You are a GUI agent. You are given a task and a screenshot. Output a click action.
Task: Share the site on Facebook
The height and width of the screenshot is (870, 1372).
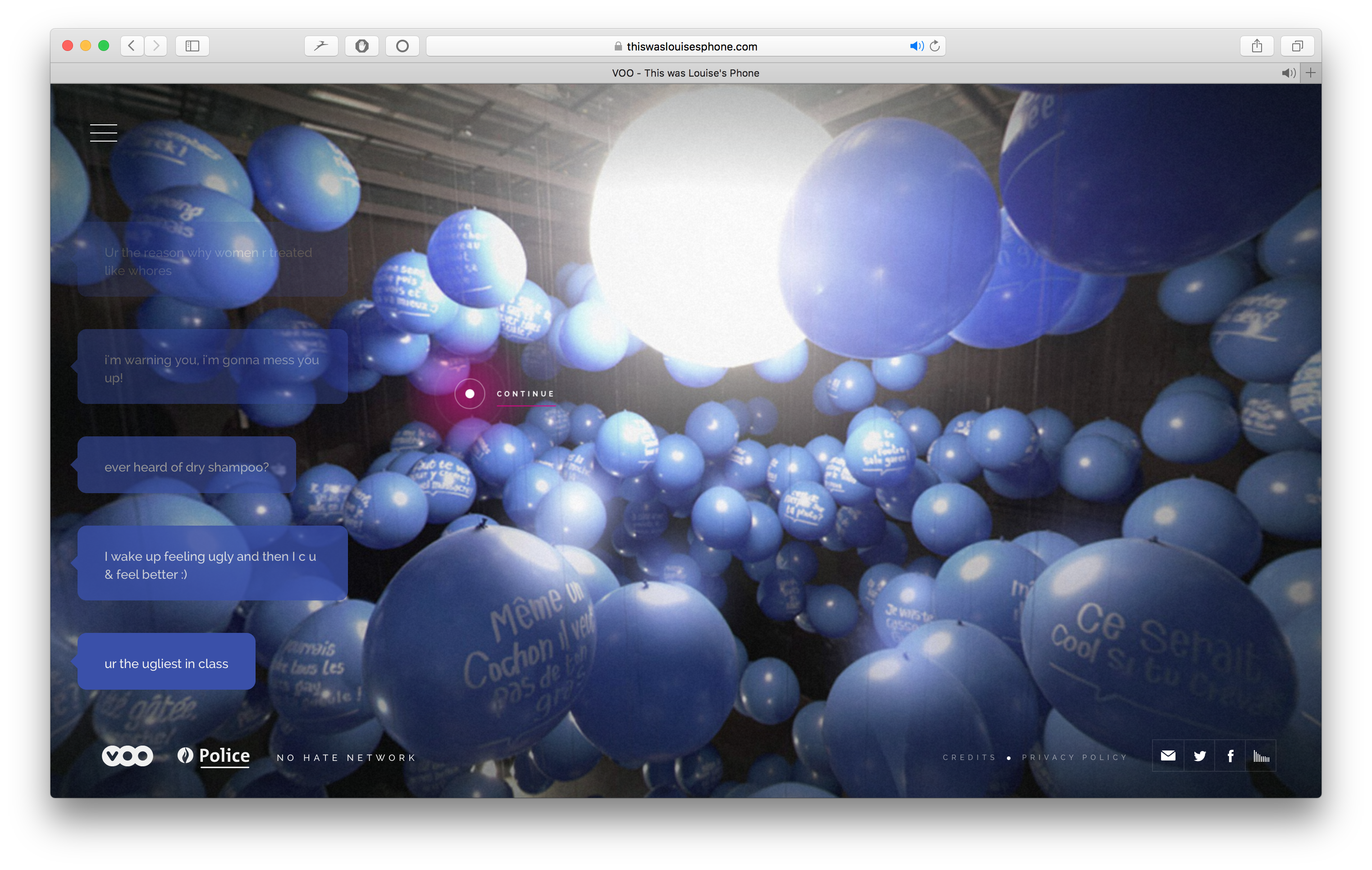1230,756
